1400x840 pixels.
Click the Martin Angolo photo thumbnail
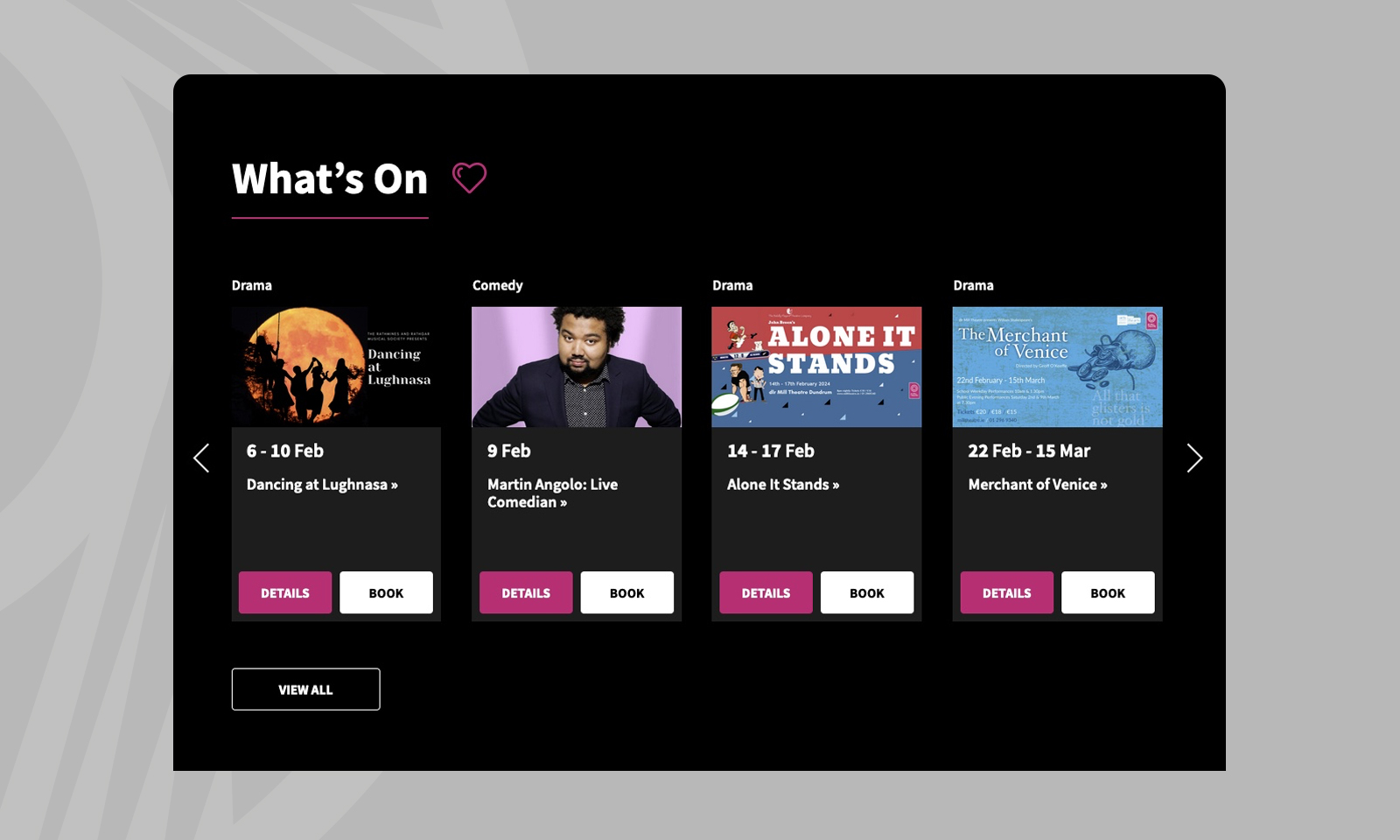coord(577,367)
